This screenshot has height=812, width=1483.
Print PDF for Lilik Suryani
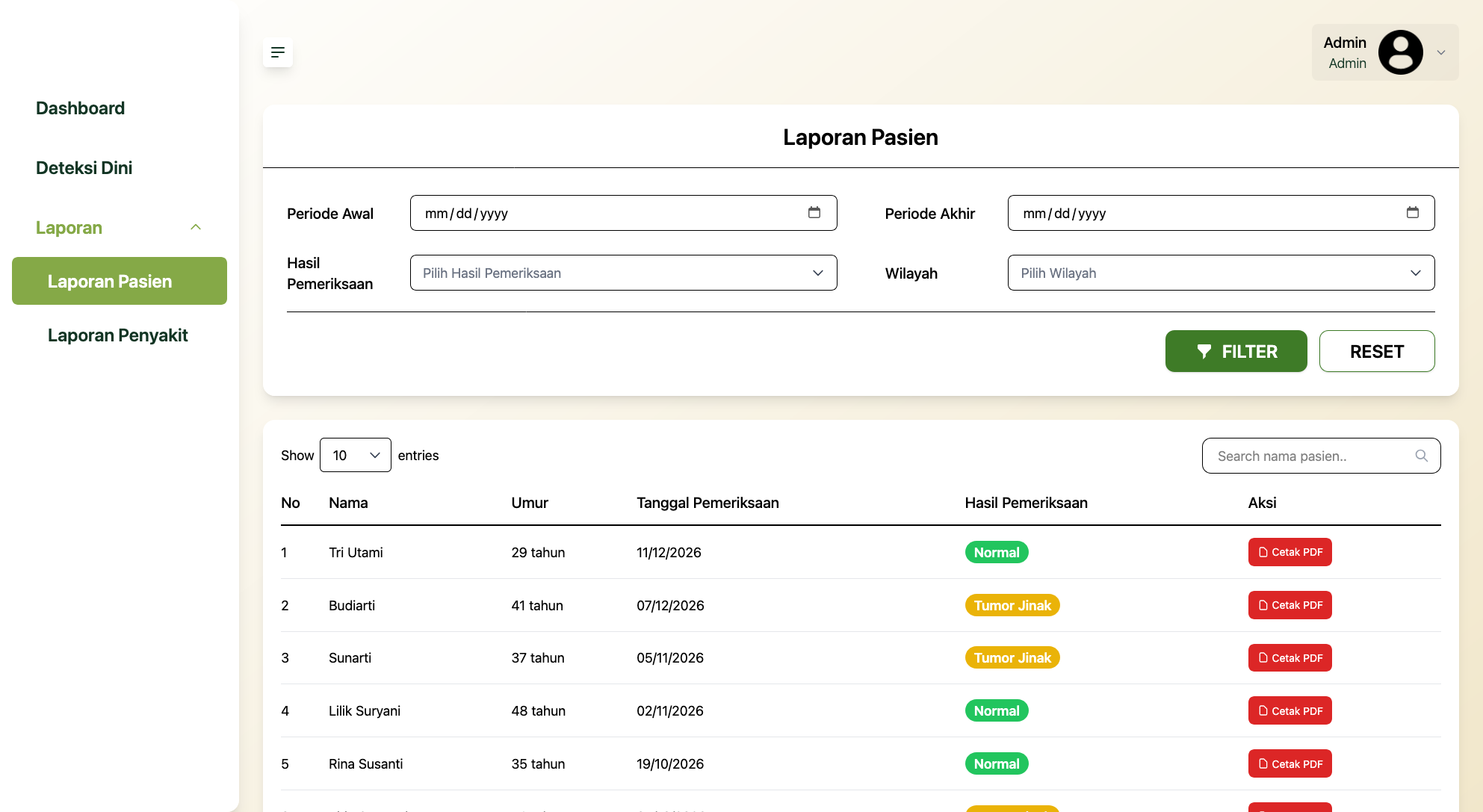point(1290,710)
